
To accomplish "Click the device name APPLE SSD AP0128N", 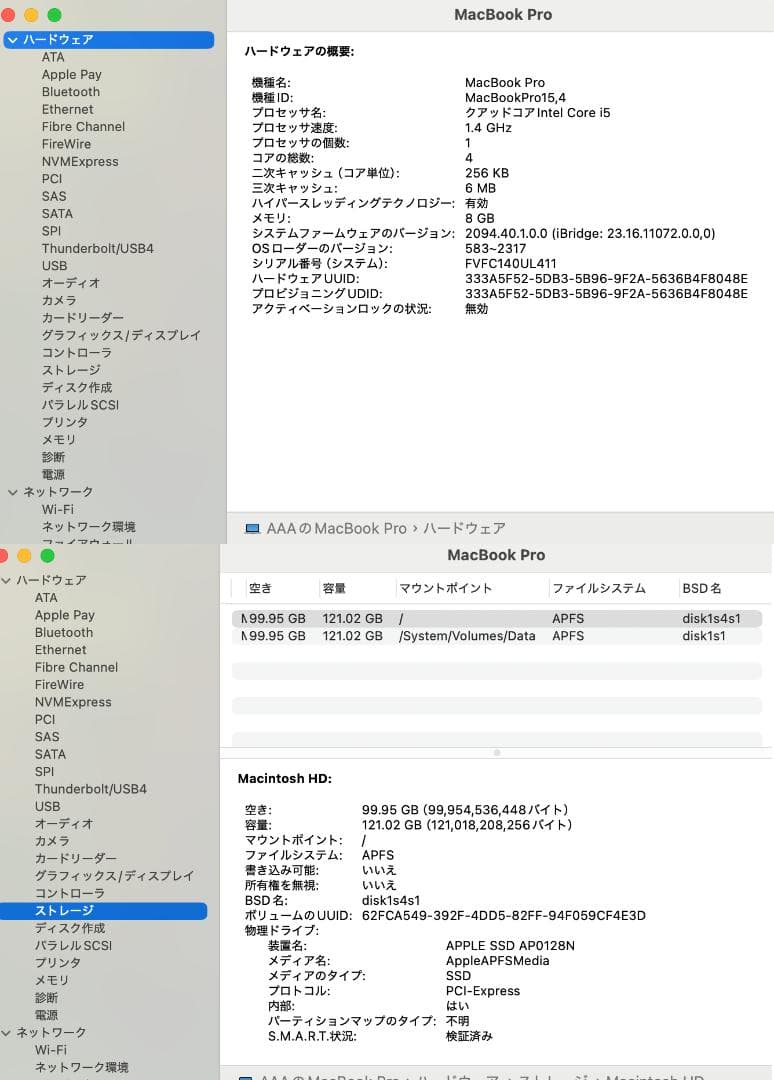I will pos(510,946).
